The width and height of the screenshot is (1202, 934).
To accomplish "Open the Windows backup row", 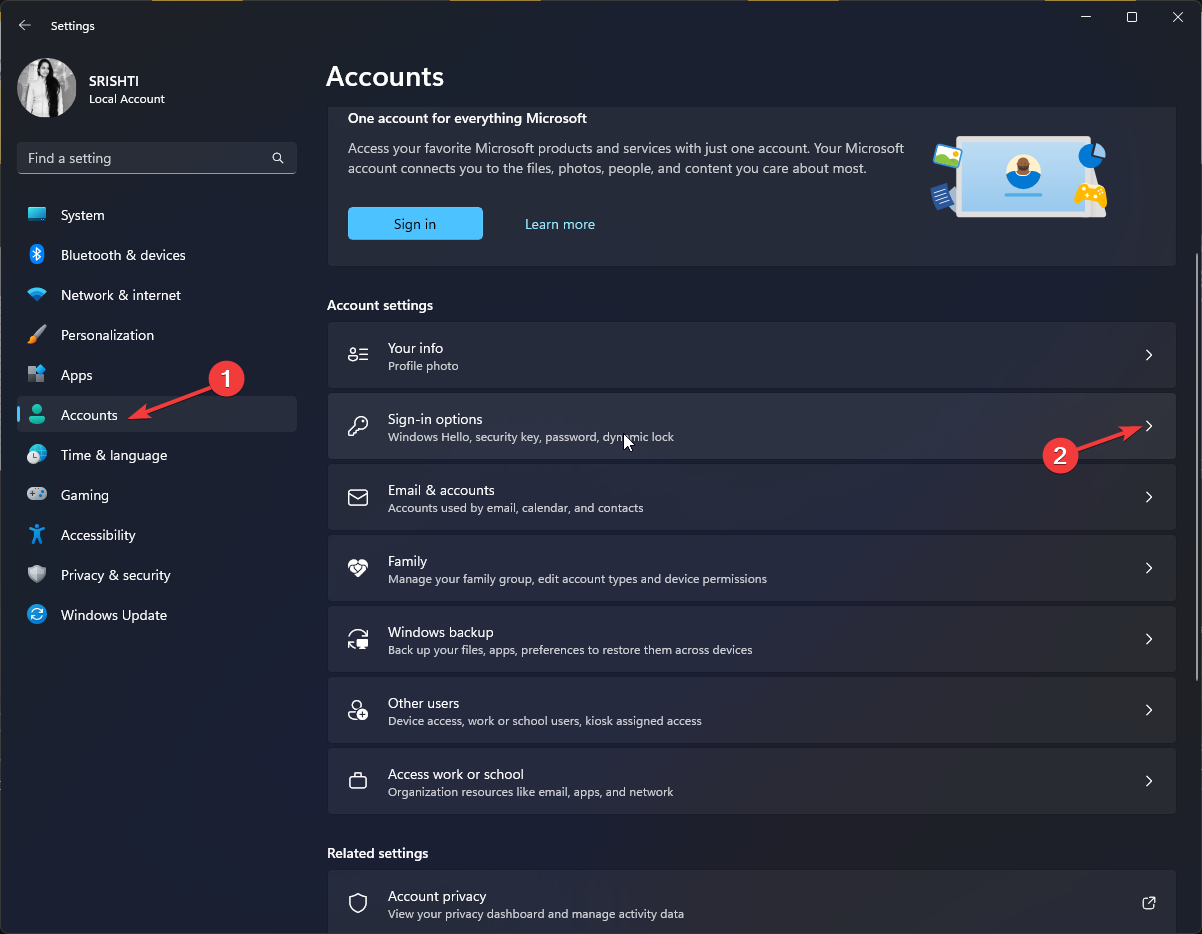I will point(751,639).
